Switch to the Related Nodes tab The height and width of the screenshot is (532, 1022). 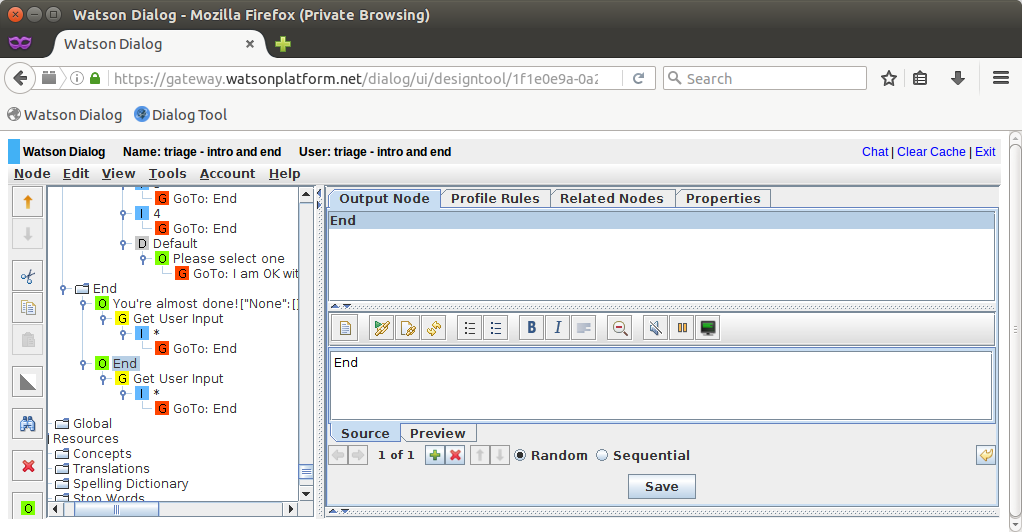coord(611,199)
